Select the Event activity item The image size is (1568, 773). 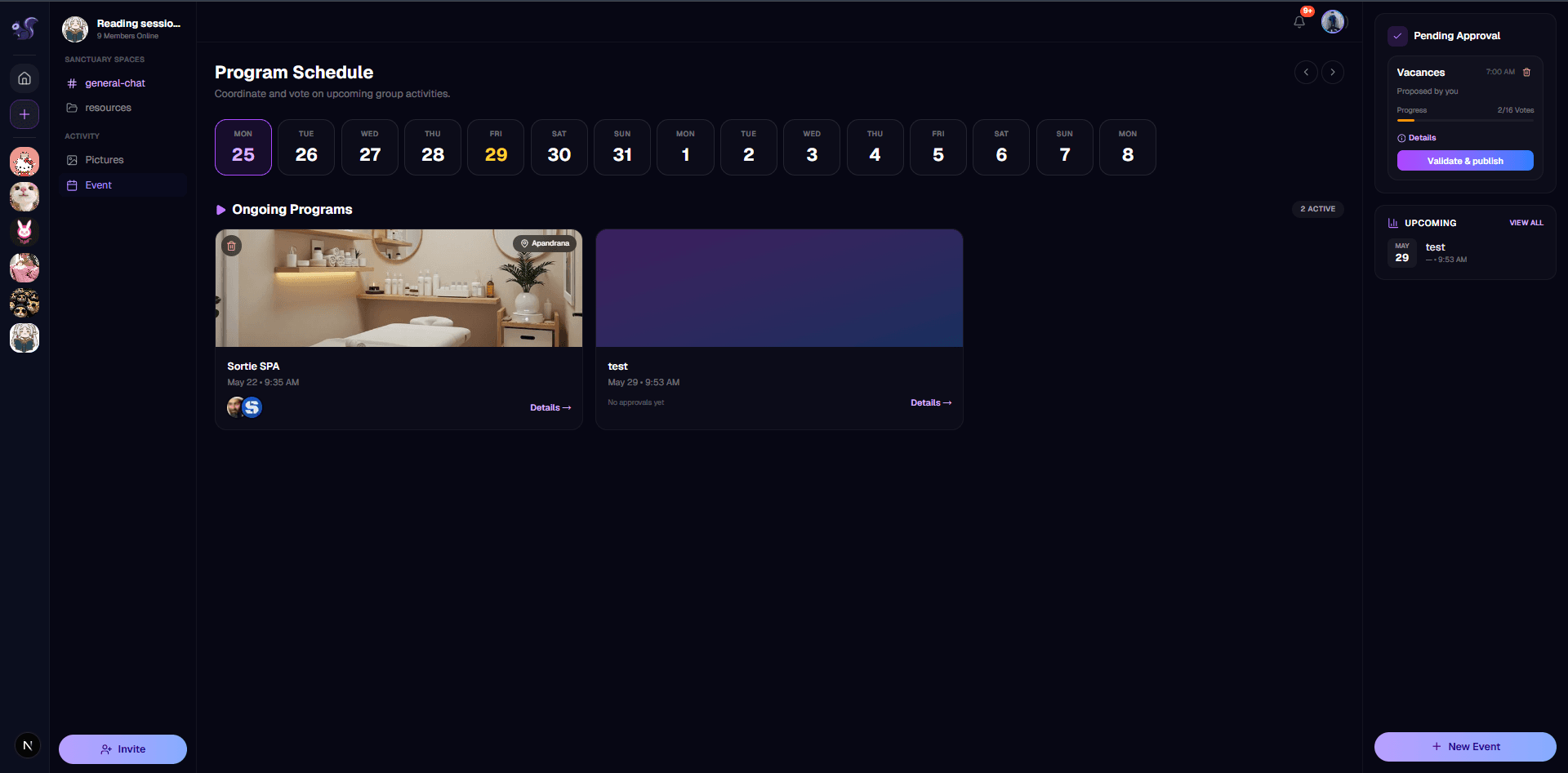(122, 185)
